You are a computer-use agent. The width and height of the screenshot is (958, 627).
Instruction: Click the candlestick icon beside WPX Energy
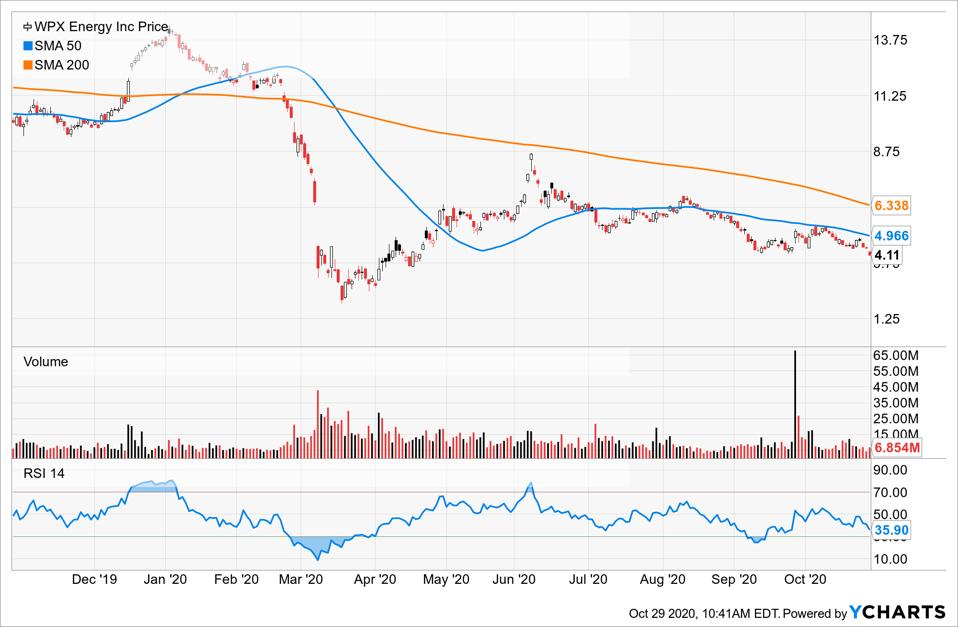pos(27,27)
